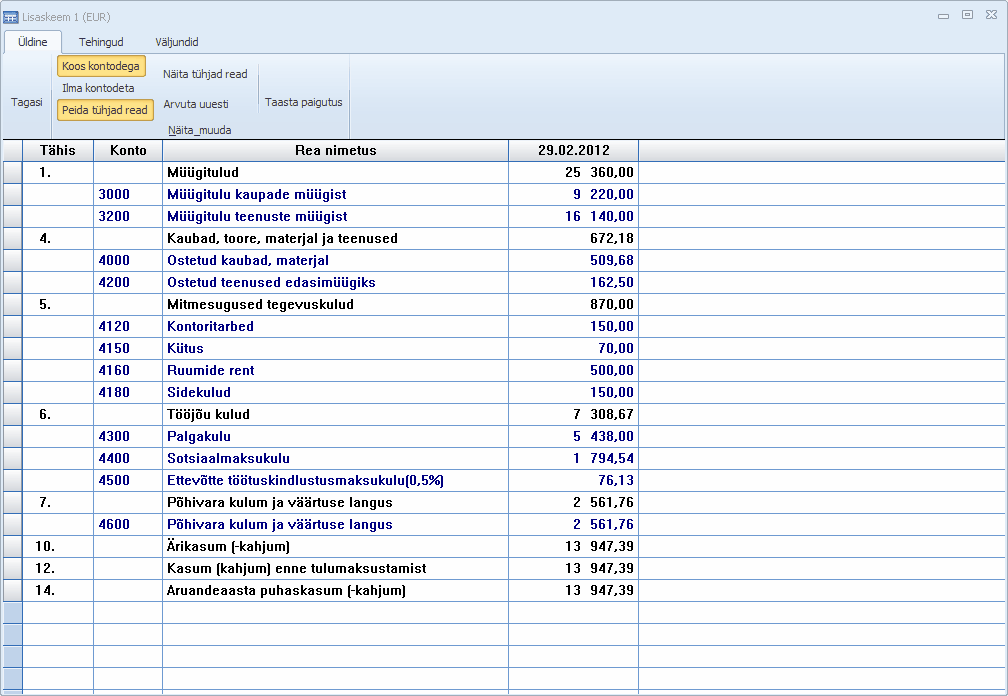1008x696 pixels.
Task: Click the 16 140,00 amount cell
Action: pos(573,216)
